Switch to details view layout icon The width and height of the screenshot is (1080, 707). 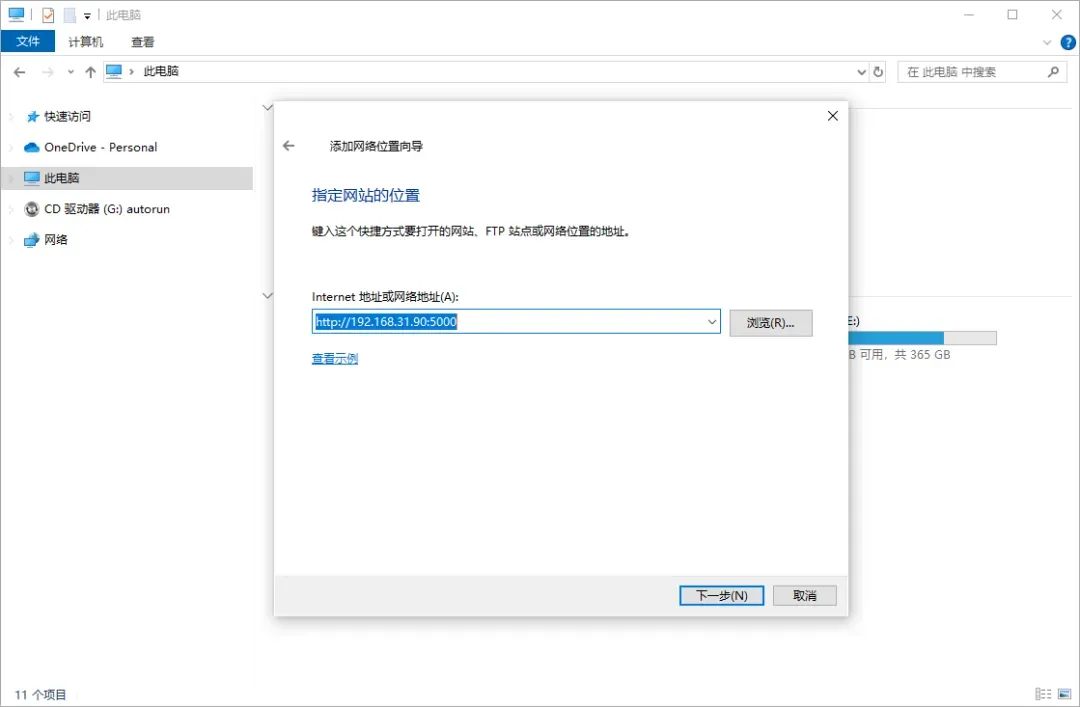click(x=1043, y=694)
